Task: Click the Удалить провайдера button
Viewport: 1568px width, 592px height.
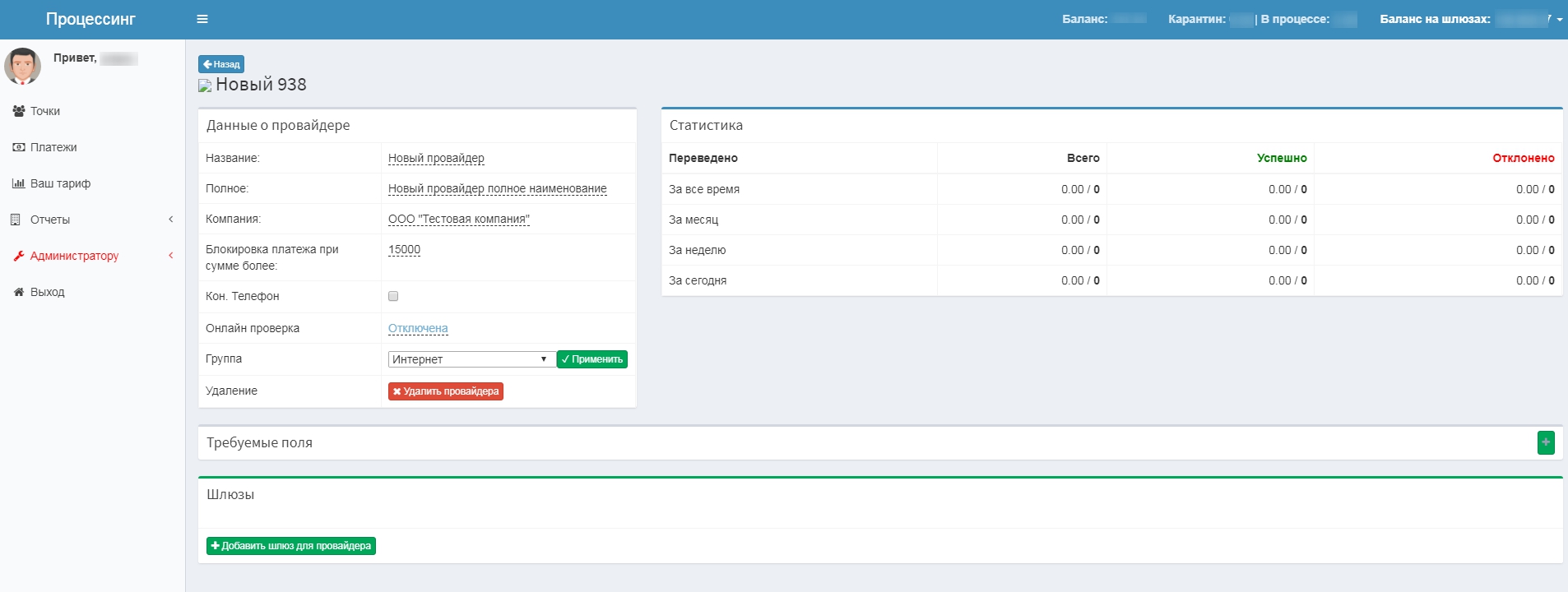Action: coord(445,391)
